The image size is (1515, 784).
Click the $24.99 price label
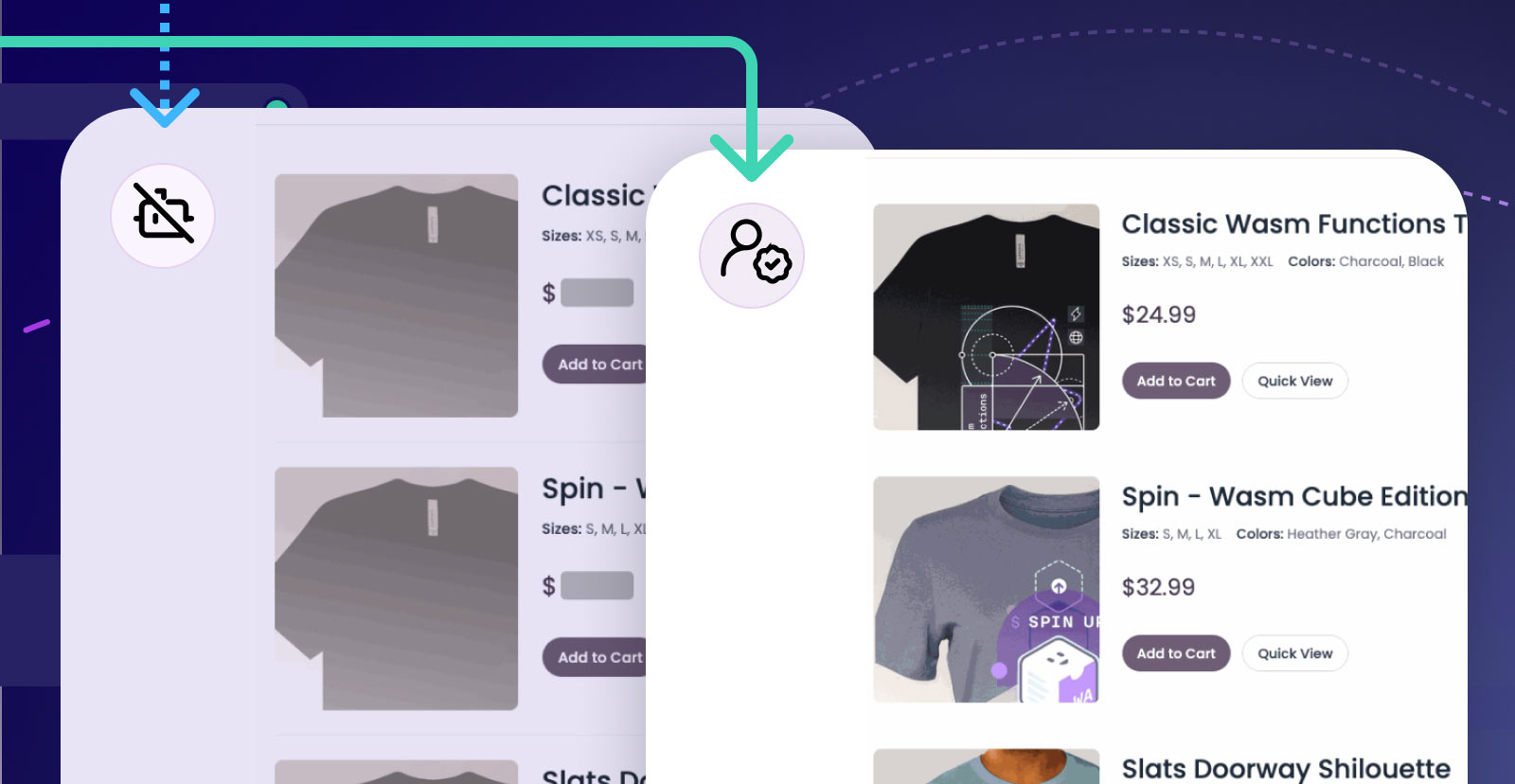tap(1159, 314)
